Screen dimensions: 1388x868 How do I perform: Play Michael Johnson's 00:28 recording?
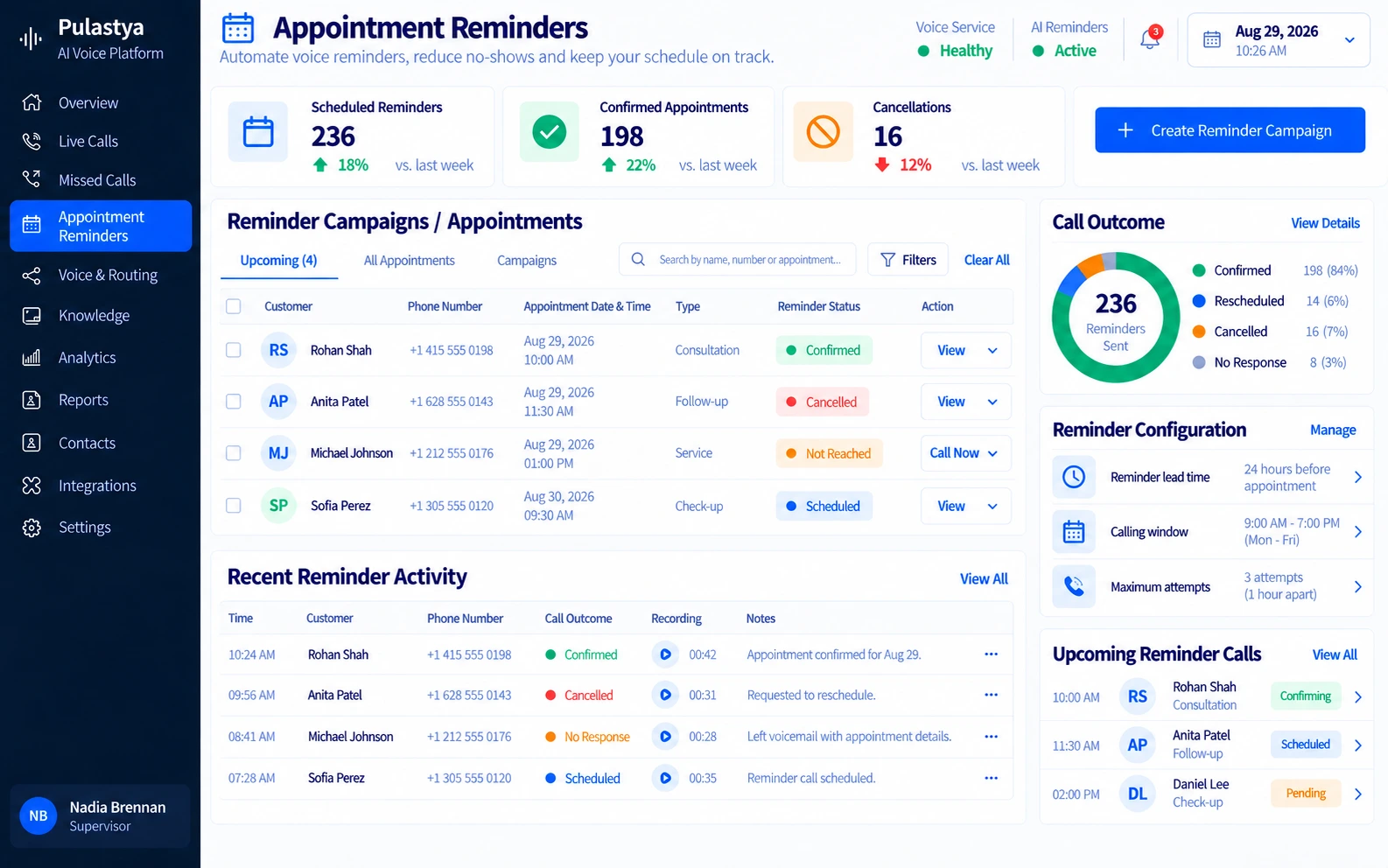click(665, 737)
